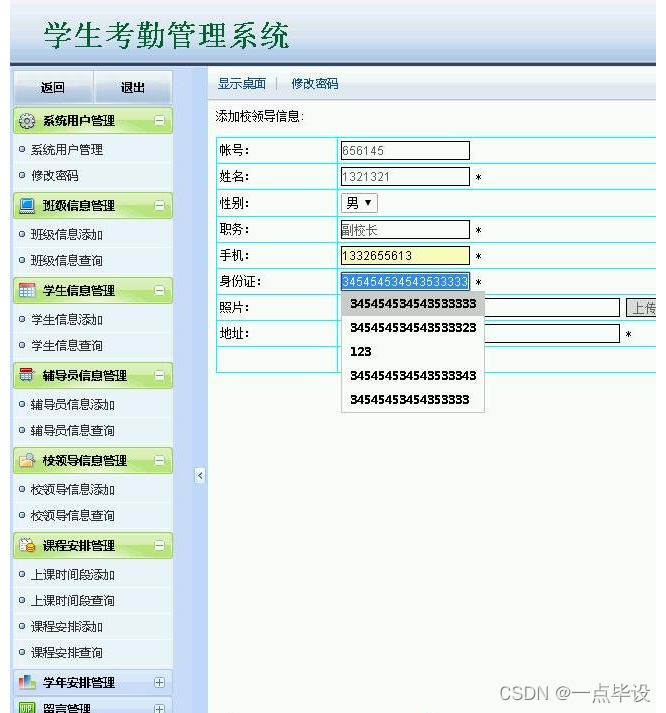Click the computer icon beside 班级信息管理
This screenshot has width=666, height=713.
tap(27, 206)
